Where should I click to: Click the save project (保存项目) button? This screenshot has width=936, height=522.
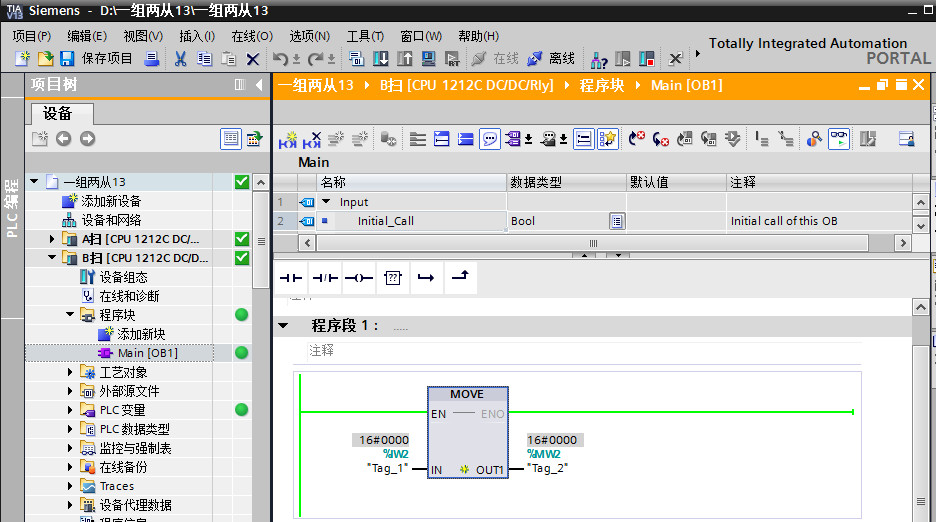(x=98, y=59)
